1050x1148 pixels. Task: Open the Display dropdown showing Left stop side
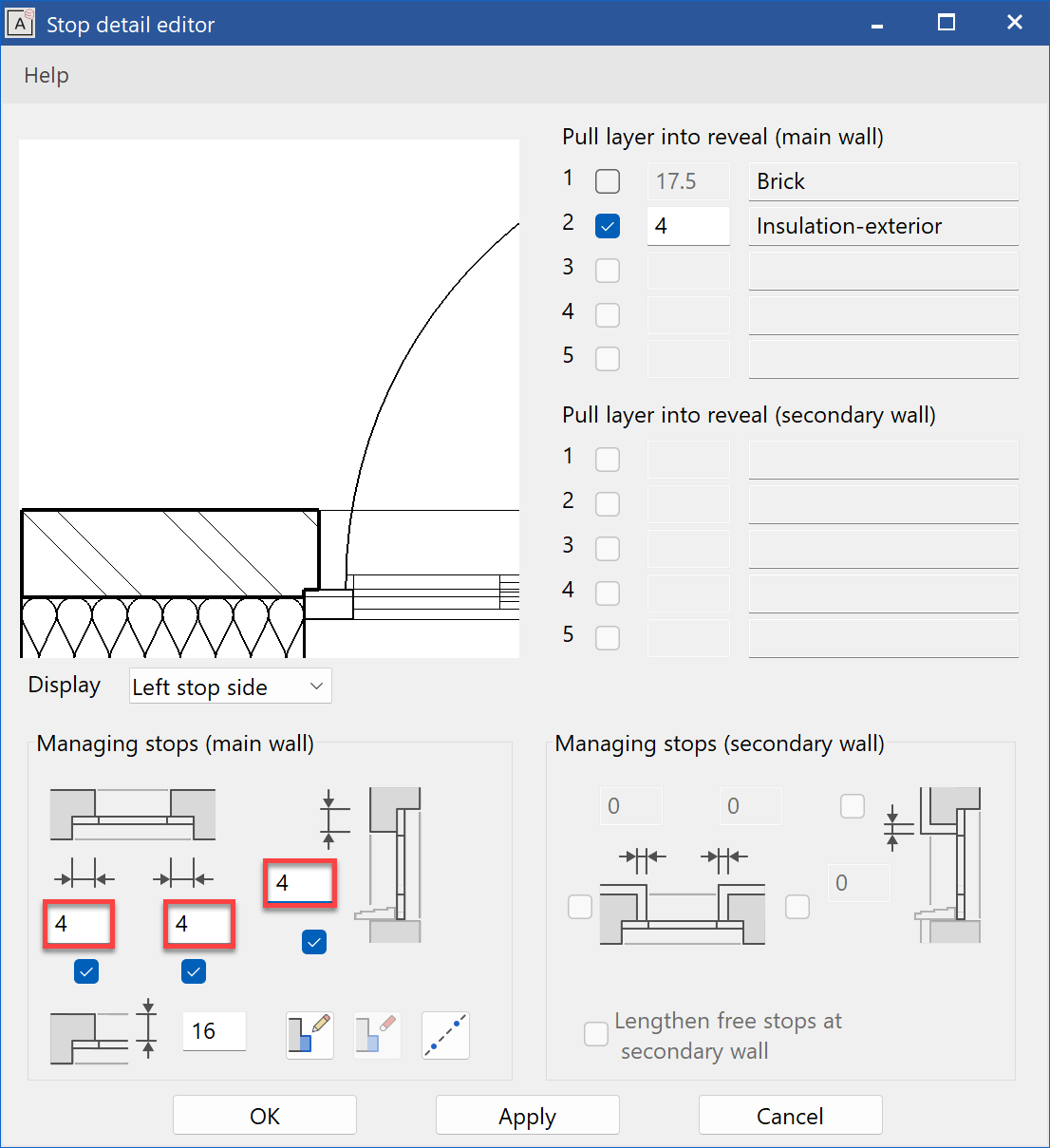coord(231,687)
